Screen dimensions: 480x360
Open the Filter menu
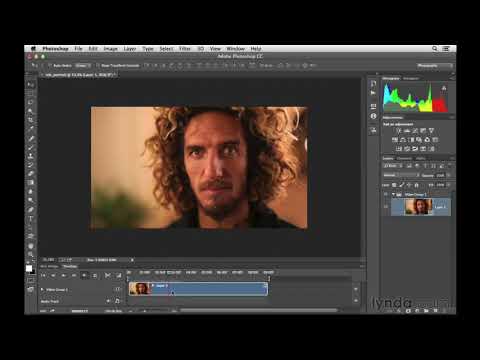tap(184, 49)
